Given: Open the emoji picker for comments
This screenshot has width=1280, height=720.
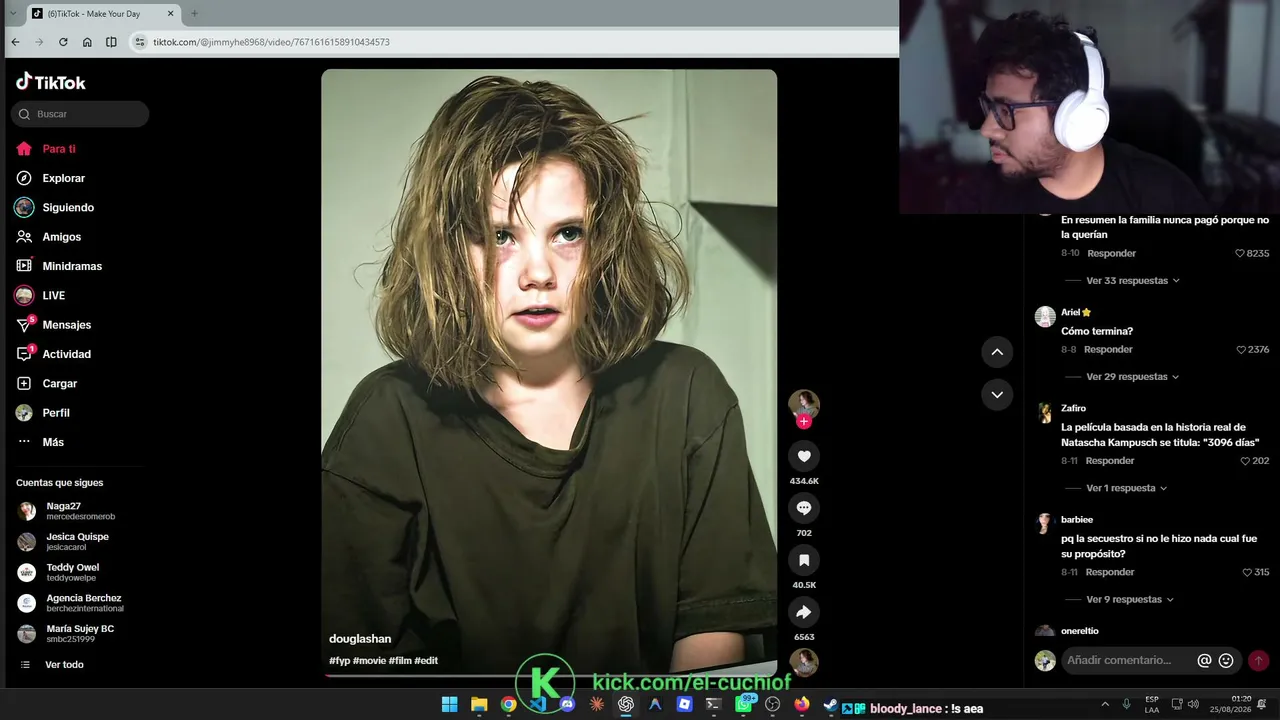Looking at the screenshot, I should click(1226, 660).
